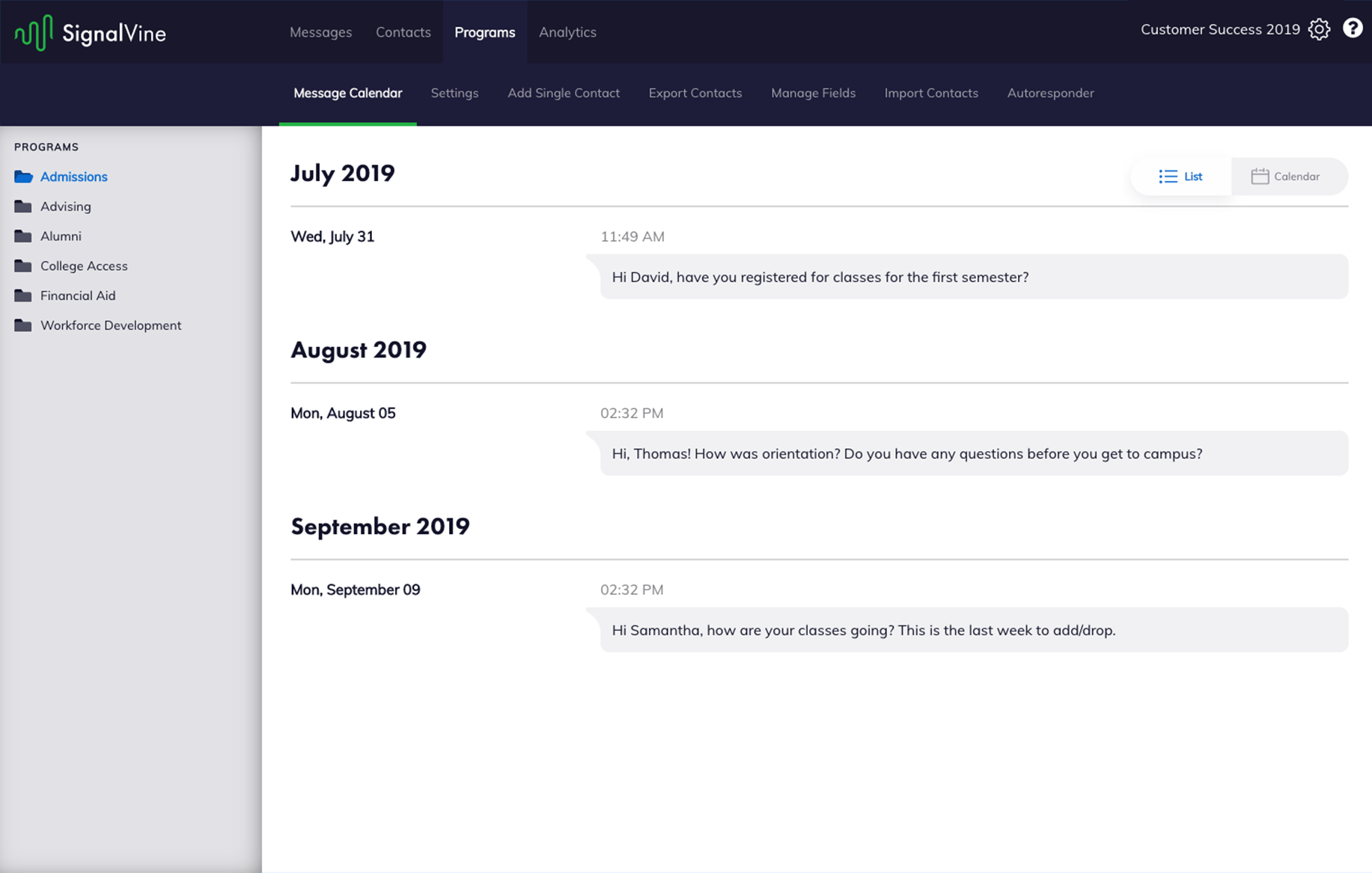The height and width of the screenshot is (873, 1372).
Task: Click the '02:32 PM' time under September 09
Action: [632, 589]
